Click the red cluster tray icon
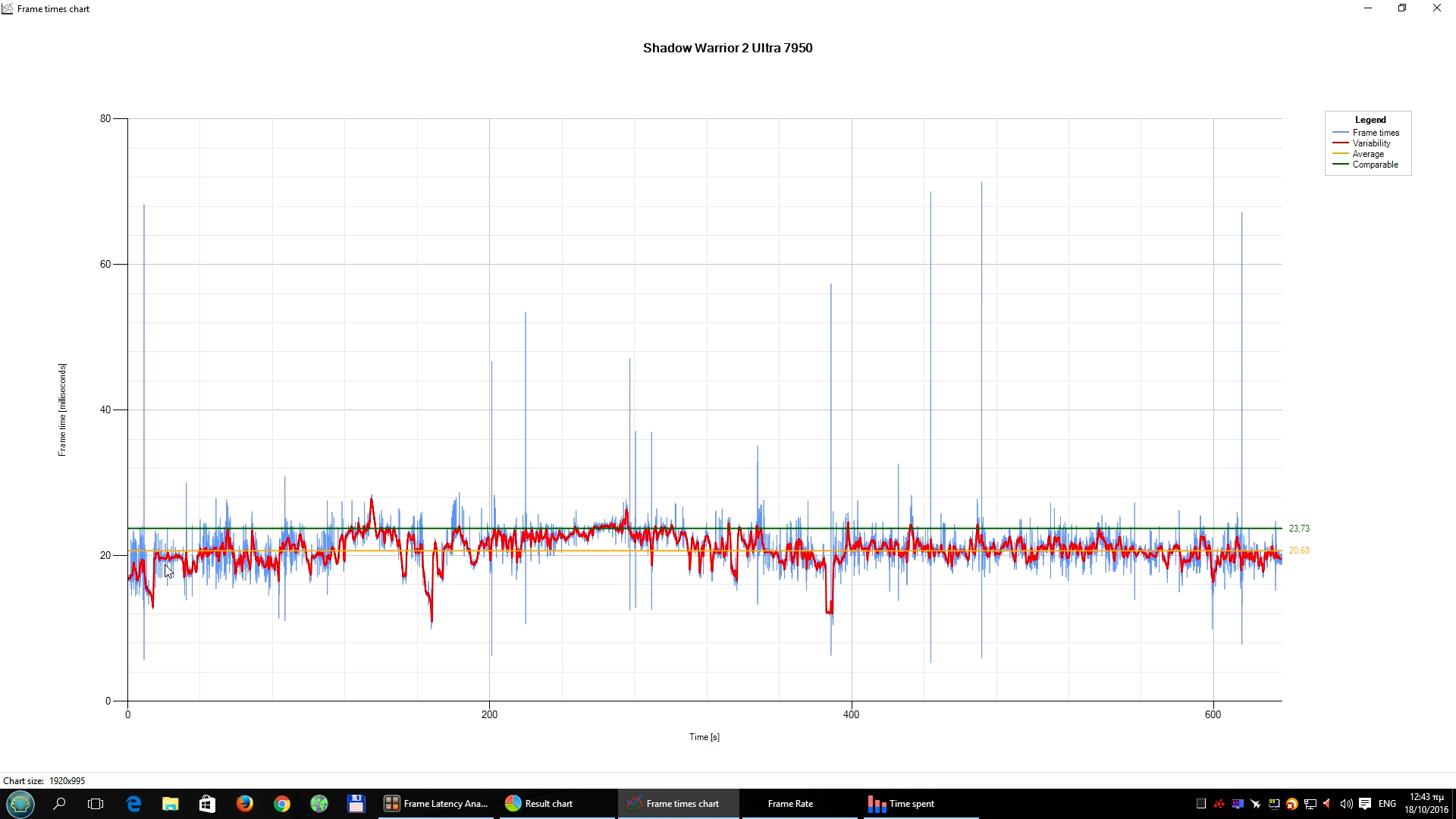The height and width of the screenshot is (819, 1456). [x=1219, y=804]
